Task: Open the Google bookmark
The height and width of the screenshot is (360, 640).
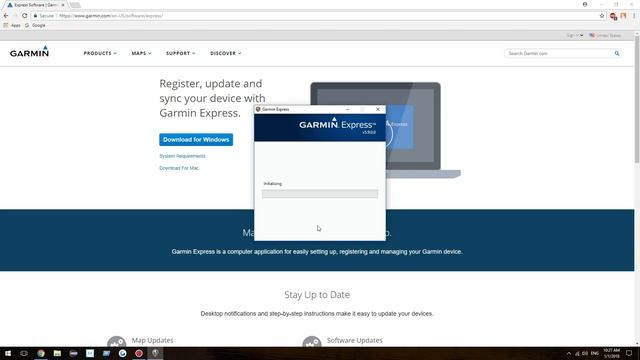Action: [35, 25]
